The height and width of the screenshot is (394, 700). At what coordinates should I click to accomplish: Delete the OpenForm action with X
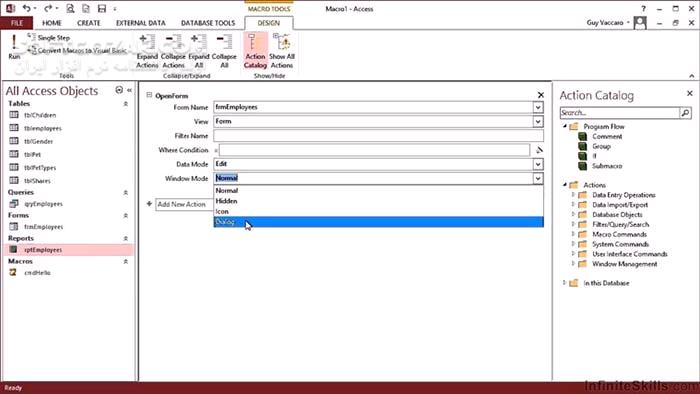point(541,95)
